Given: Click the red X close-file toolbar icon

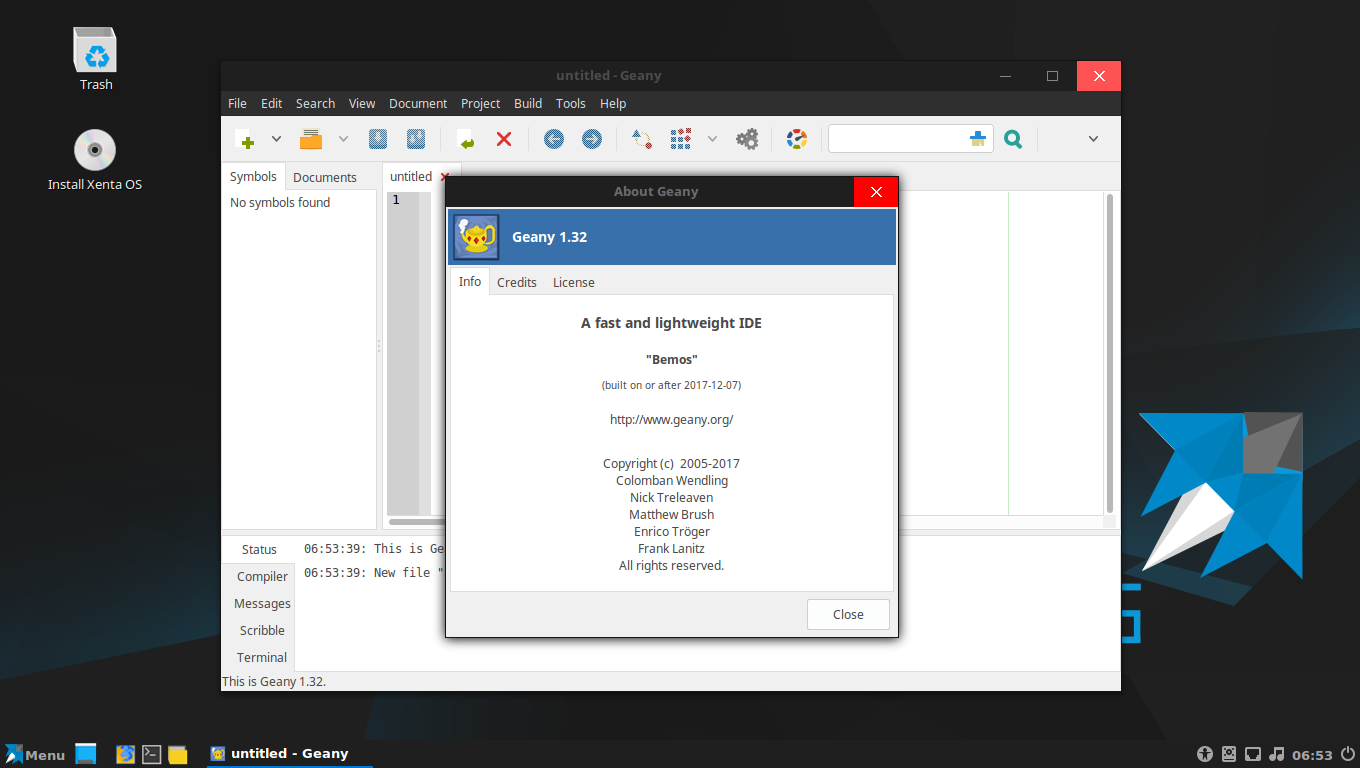Looking at the screenshot, I should tap(504, 139).
